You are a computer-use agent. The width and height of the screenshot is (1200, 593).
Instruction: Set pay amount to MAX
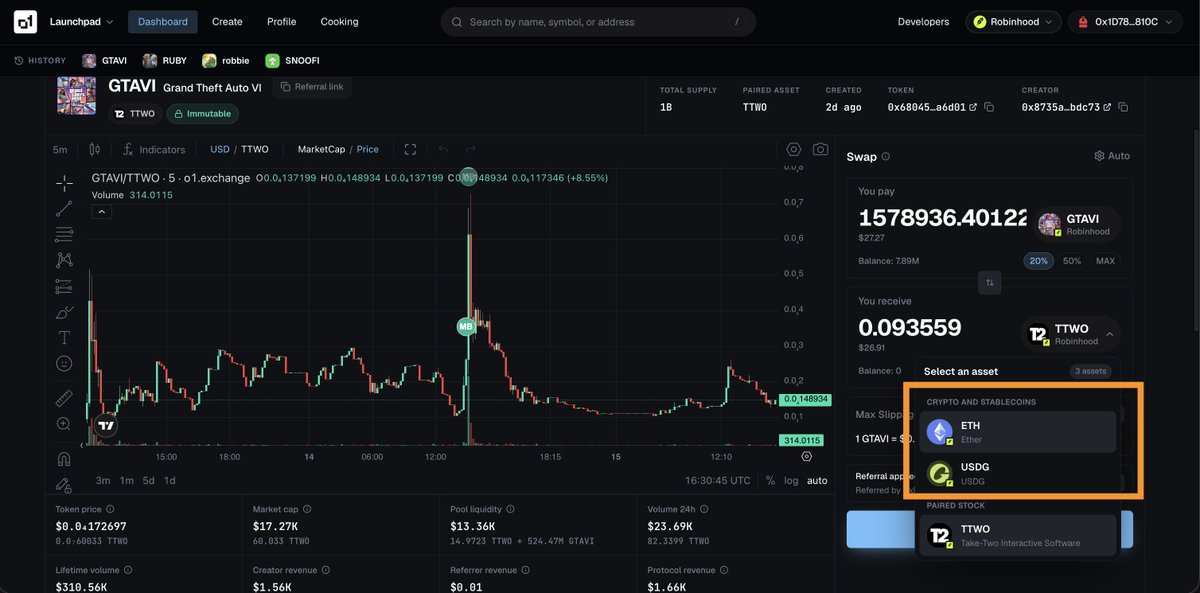coord(1105,261)
